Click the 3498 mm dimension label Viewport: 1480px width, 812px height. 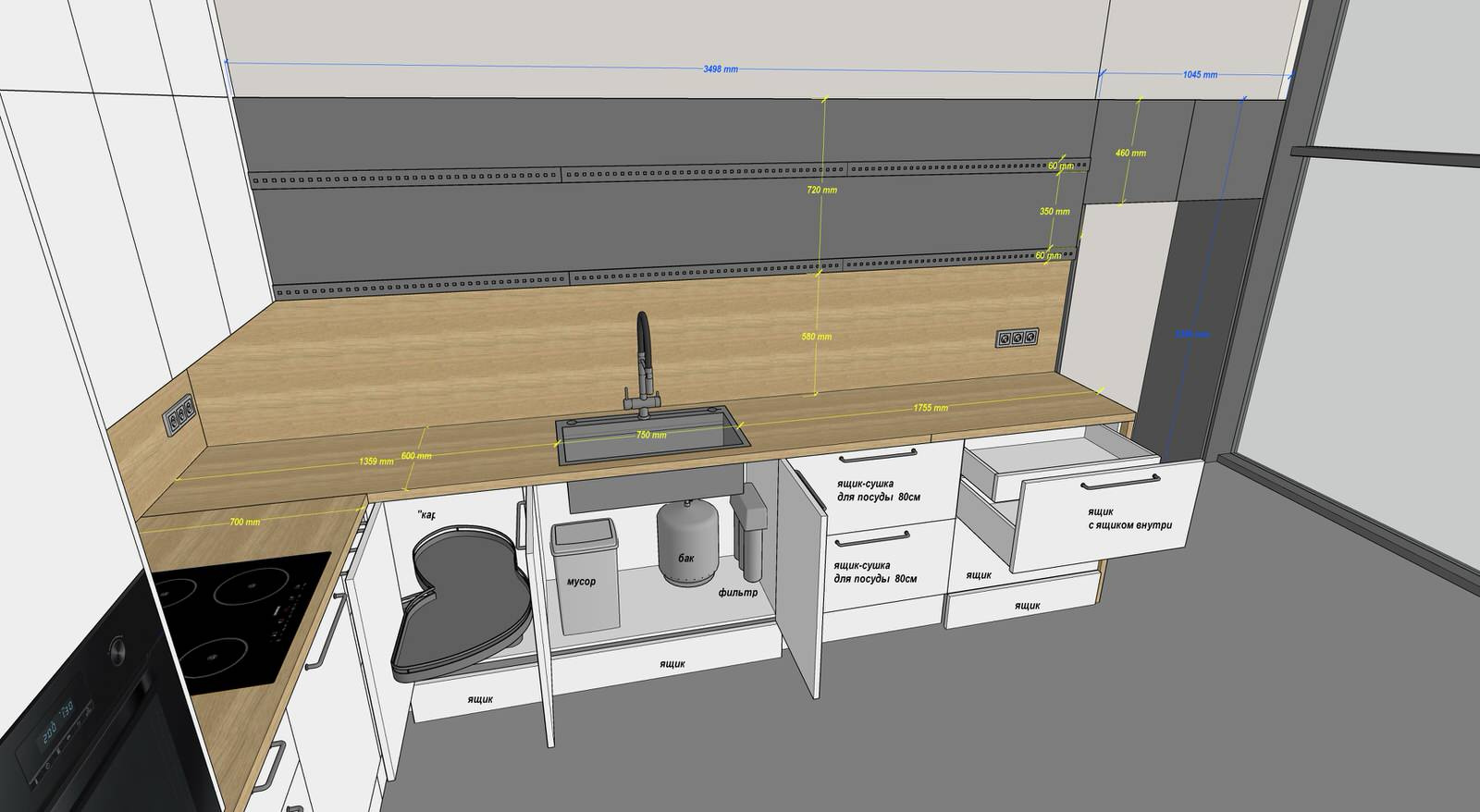(720, 69)
